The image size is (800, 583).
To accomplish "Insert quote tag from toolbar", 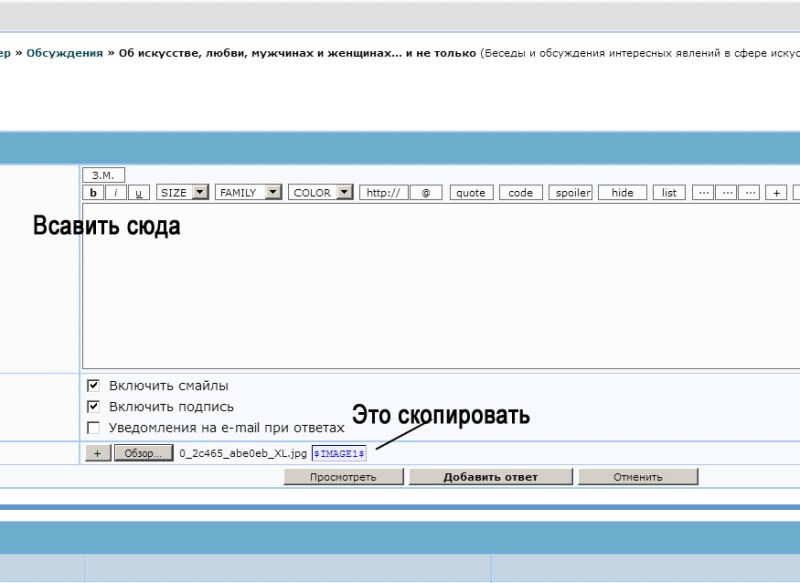I will [x=470, y=193].
